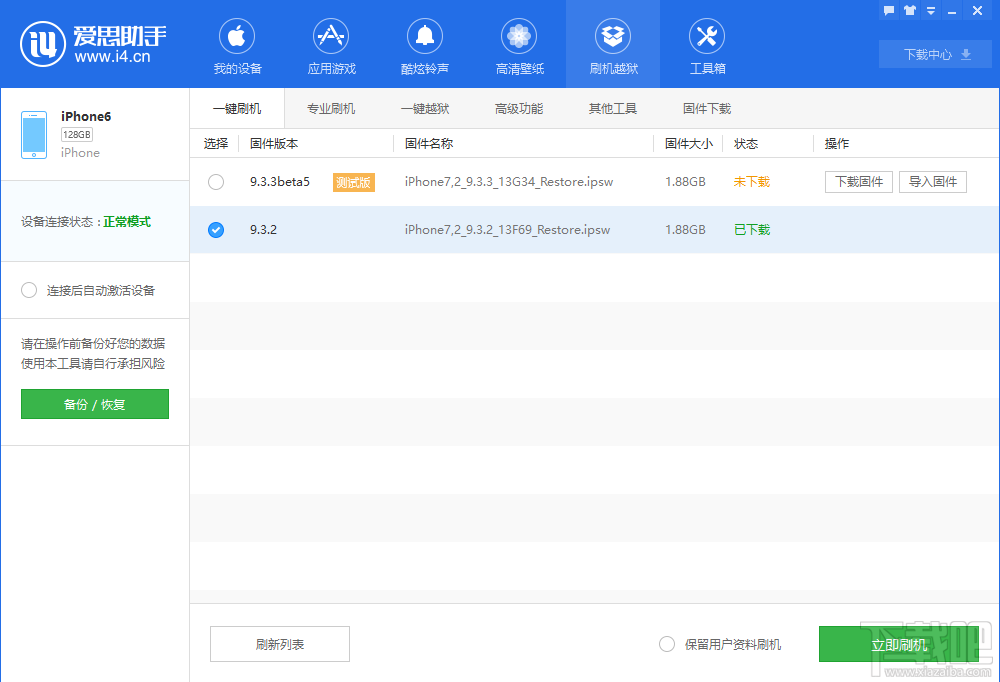Enable 连接后自动激活设备 option
Screen dimensions: 1000x682
(29, 290)
